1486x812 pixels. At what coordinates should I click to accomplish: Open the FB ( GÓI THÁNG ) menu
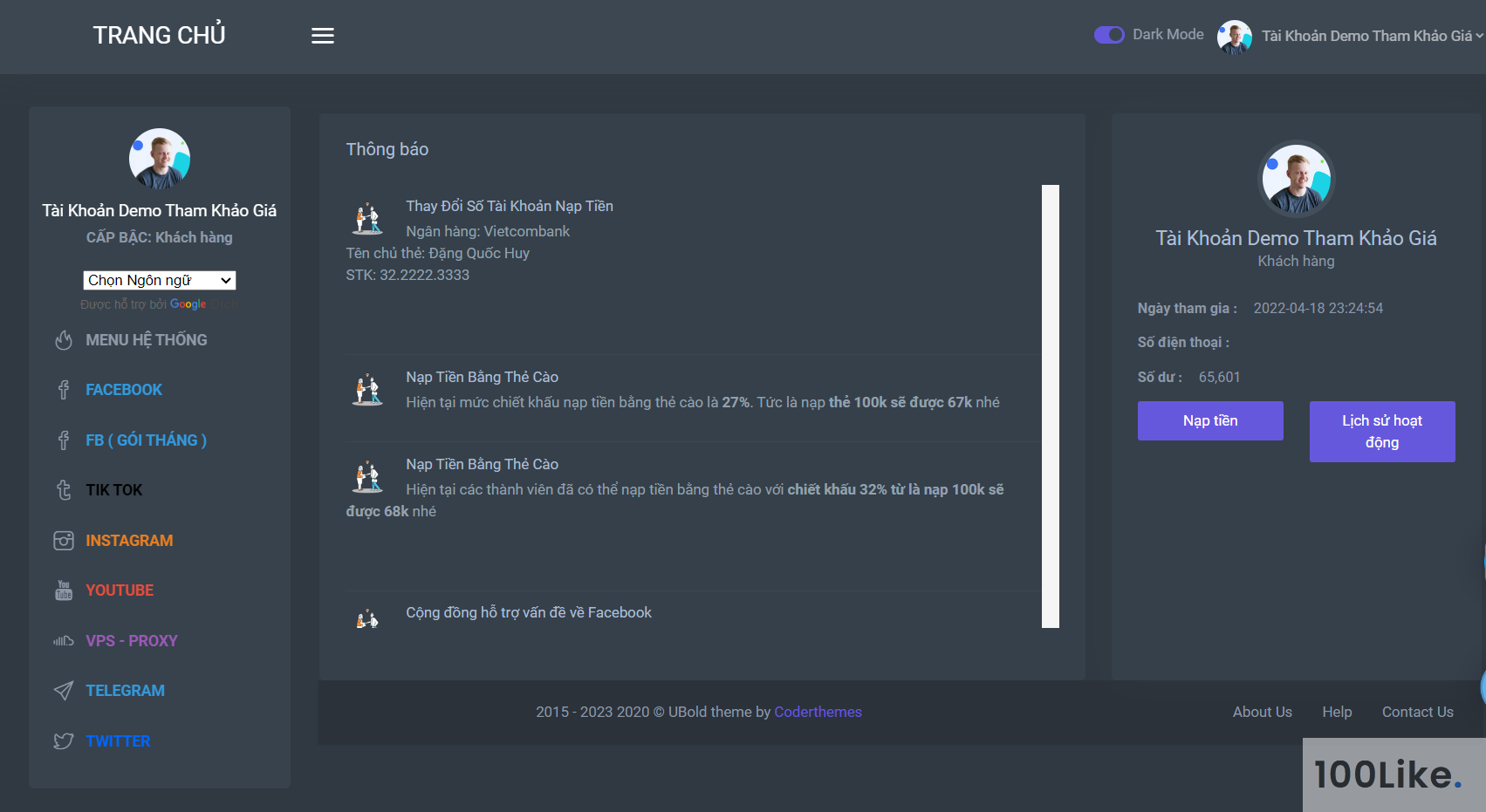(146, 440)
